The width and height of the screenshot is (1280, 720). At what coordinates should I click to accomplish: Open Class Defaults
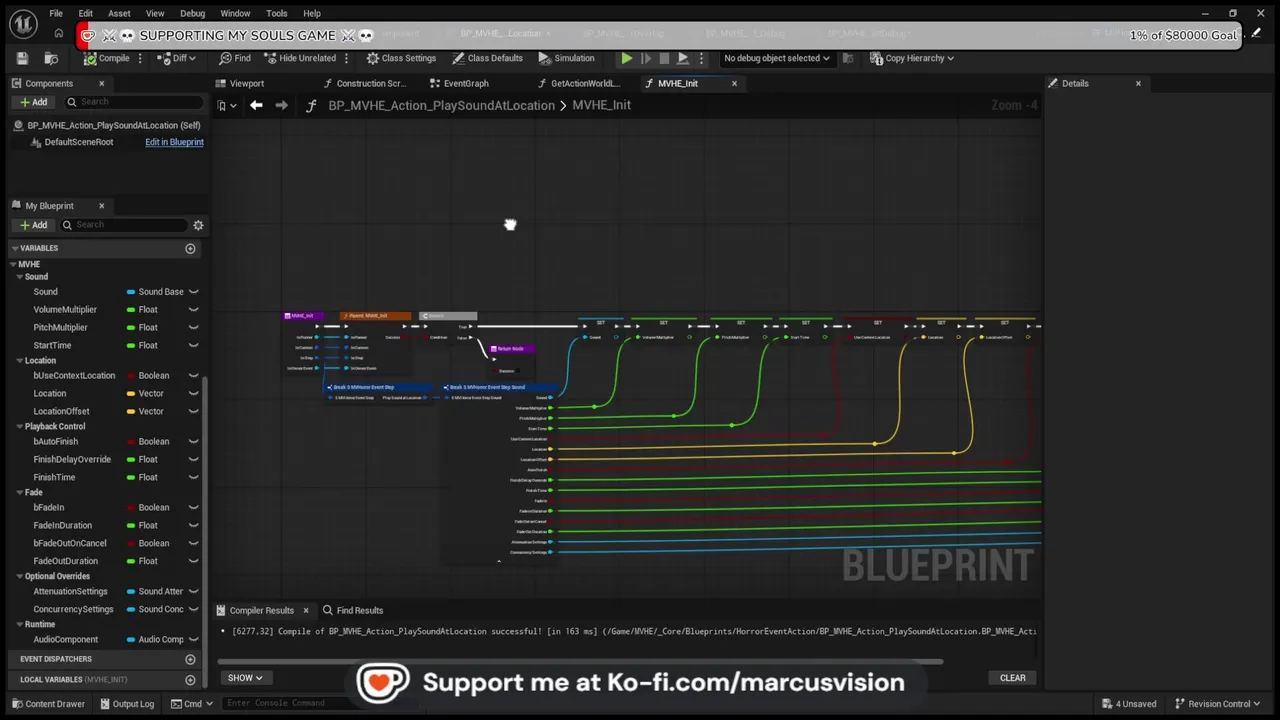click(x=487, y=58)
